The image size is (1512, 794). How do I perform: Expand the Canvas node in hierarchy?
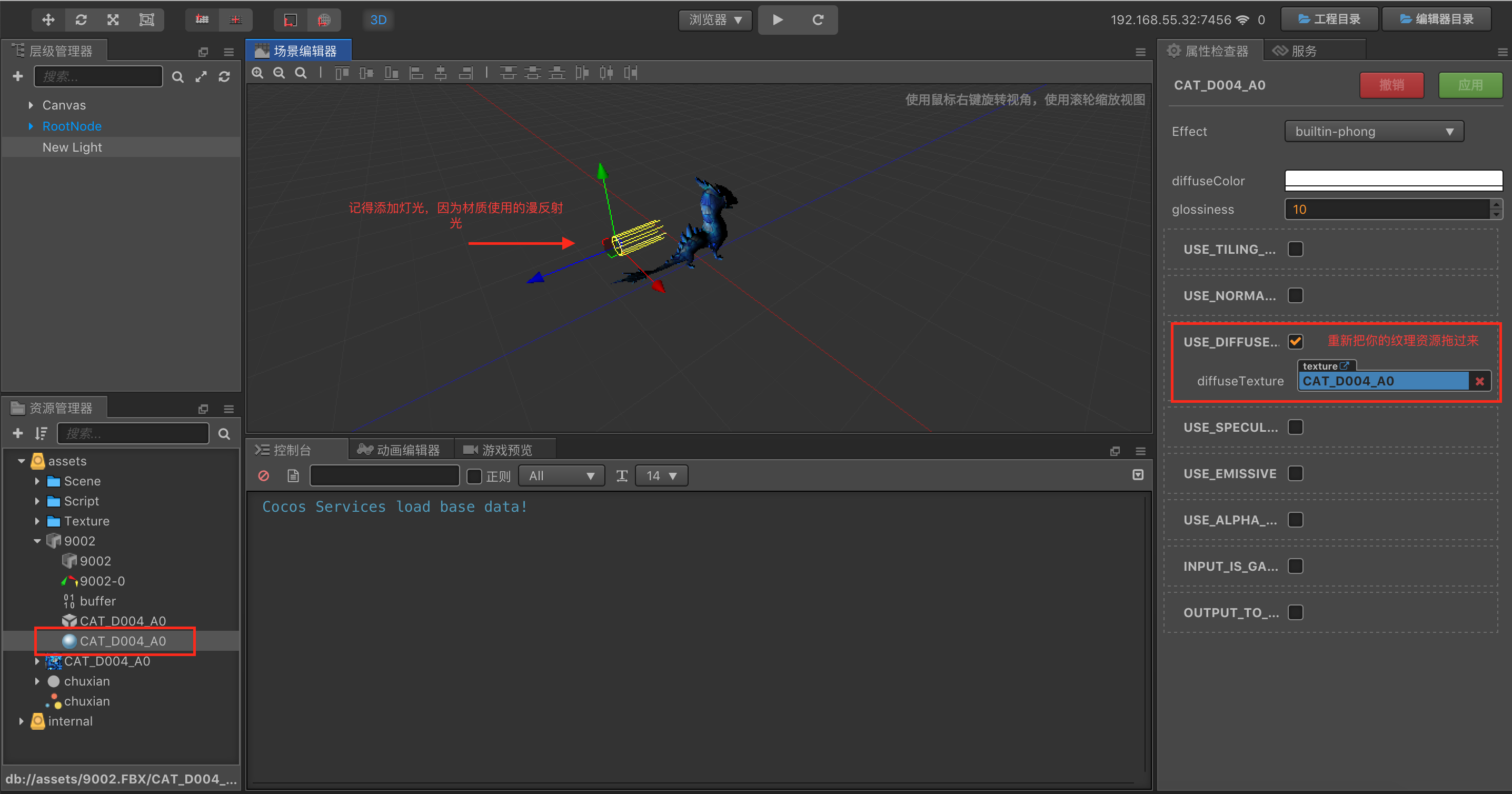click(x=31, y=106)
